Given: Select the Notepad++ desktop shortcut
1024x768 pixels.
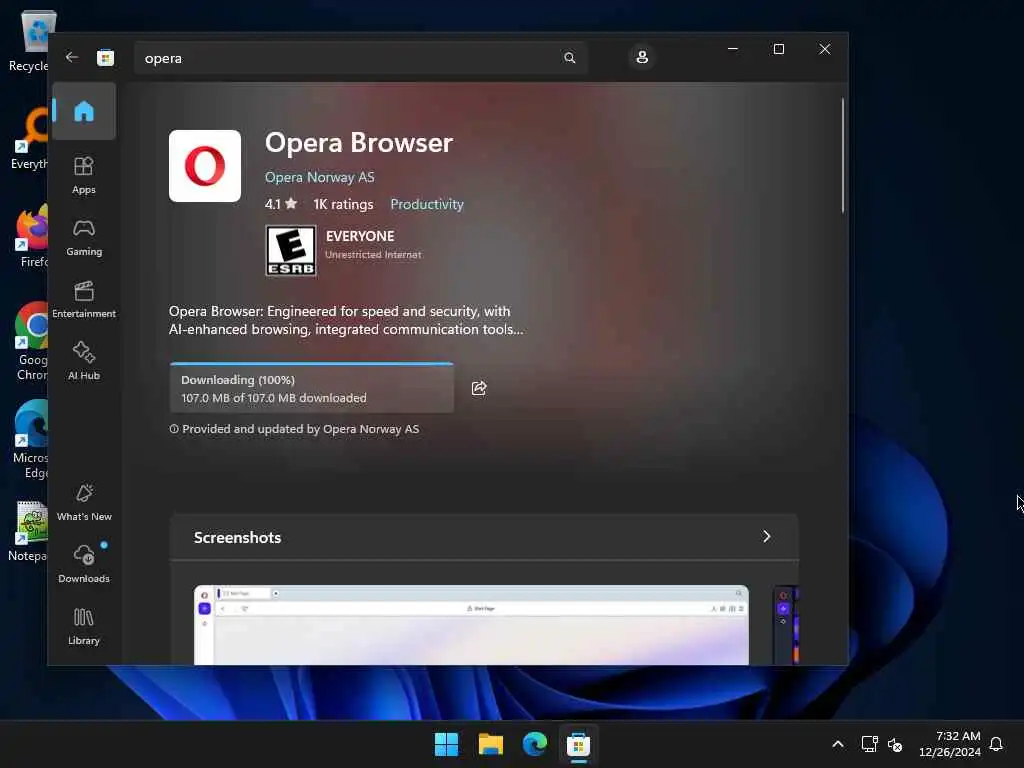Looking at the screenshot, I should click(x=29, y=532).
